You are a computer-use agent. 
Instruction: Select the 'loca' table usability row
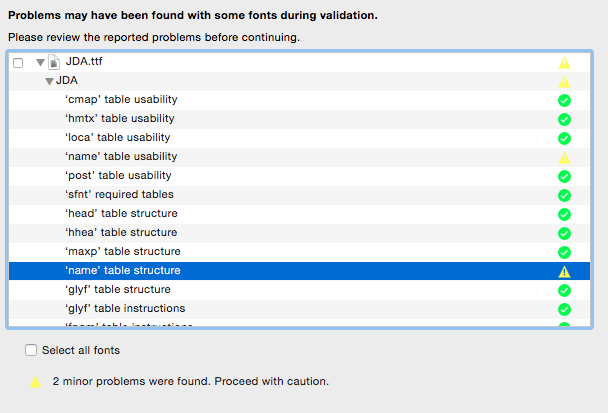(x=299, y=138)
